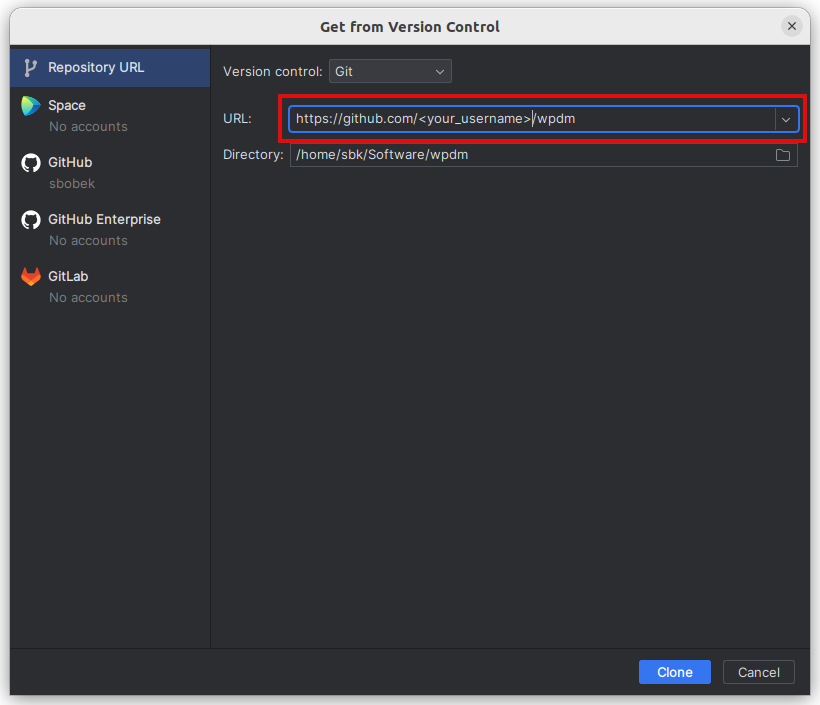Click the Repository URL branch icon
The height and width of the screenshot is (705, 820).
pos(31,68)
